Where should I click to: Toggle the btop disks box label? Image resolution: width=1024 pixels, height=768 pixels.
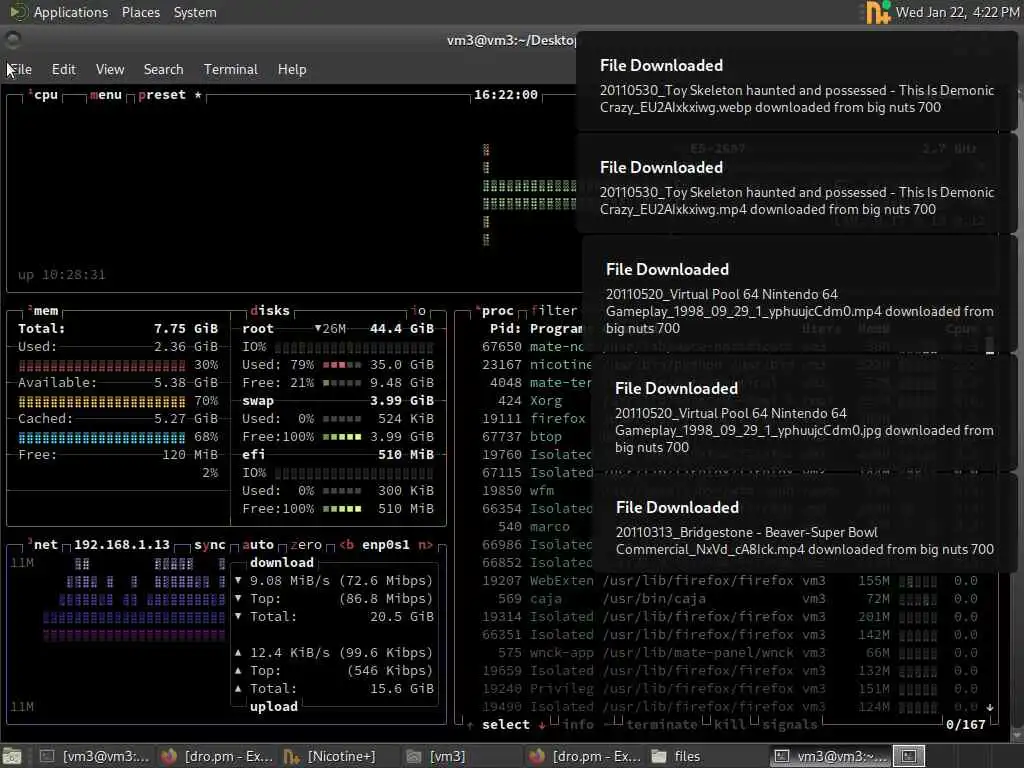(x=270, y=311)
